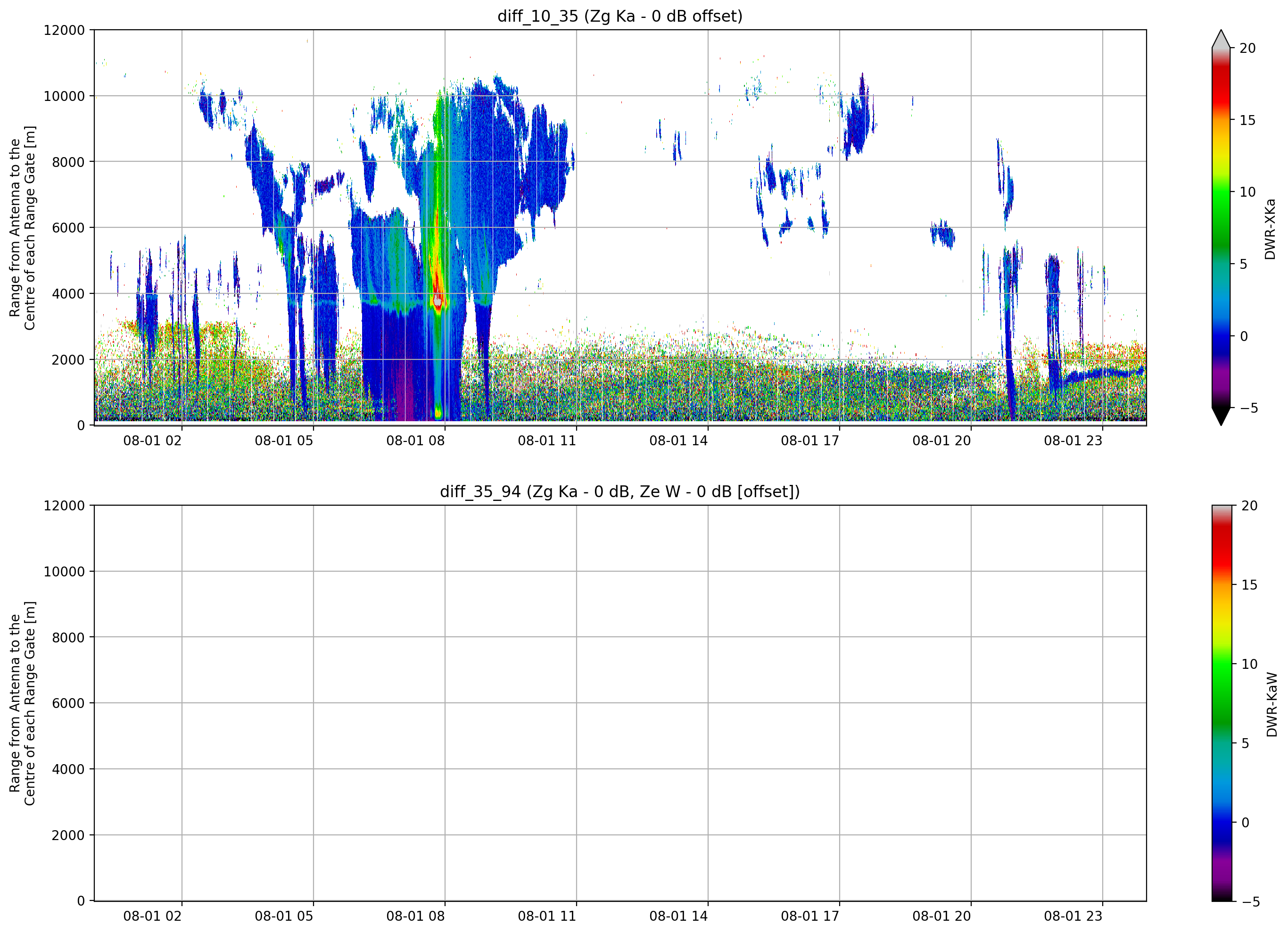Viewport: 1288px width, 933px height.
Task: Click the '08-01 08' tick under the diff_10_35 plot
Action: coord(415,441)
